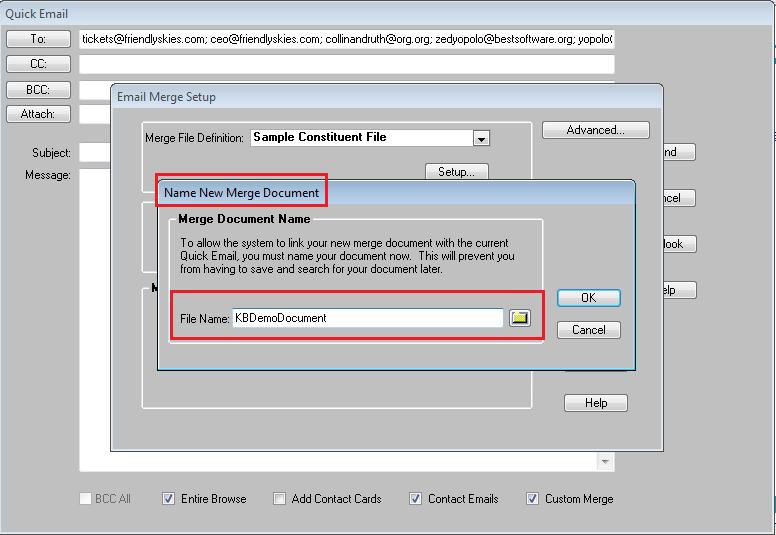Toggle the Entire Browse checkbox

tap(168, 498)
